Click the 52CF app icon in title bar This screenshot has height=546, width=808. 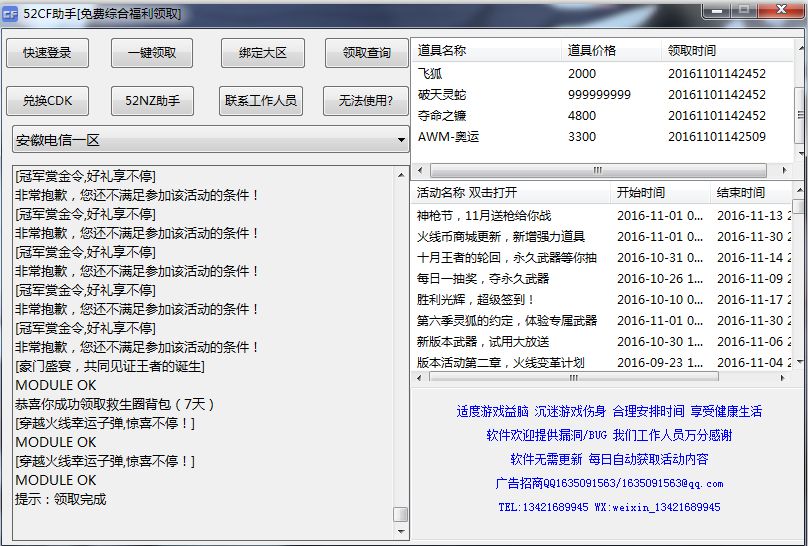pos(10,14)
